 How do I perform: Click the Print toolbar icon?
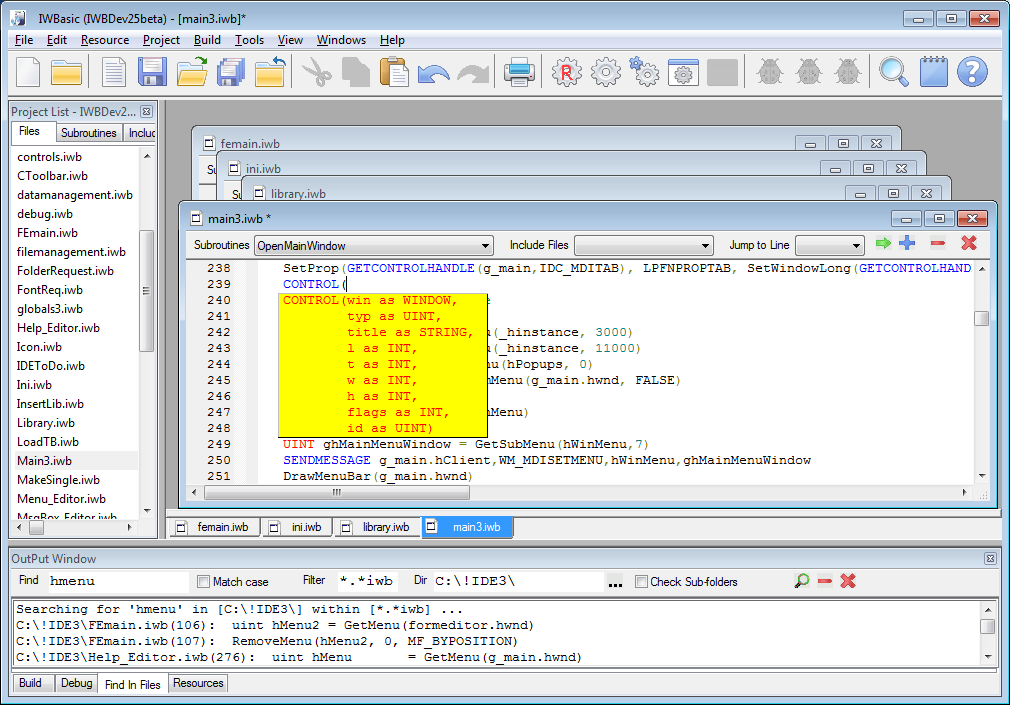pyautogui.click(x=519, y=72)
